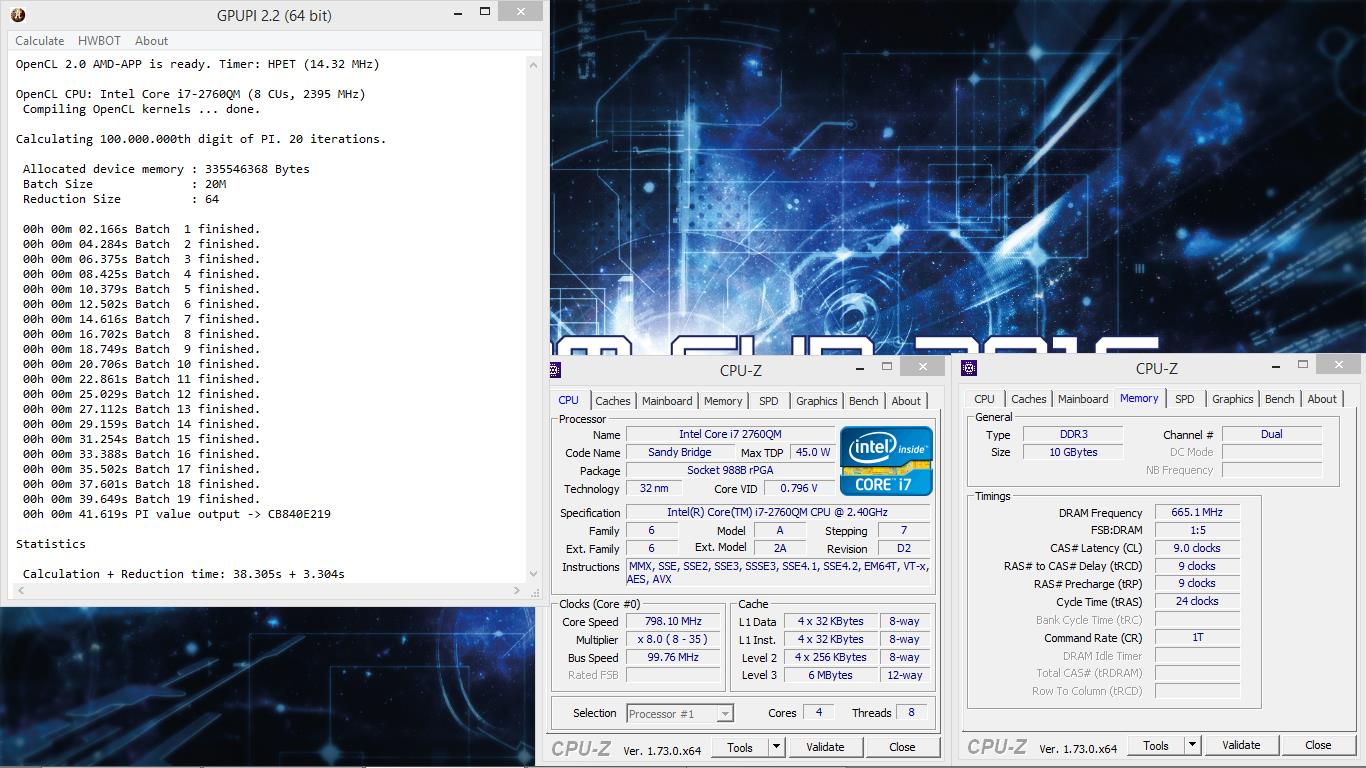
Task: Click the Core Speed value 798.10 MHz
Action: 673,622
